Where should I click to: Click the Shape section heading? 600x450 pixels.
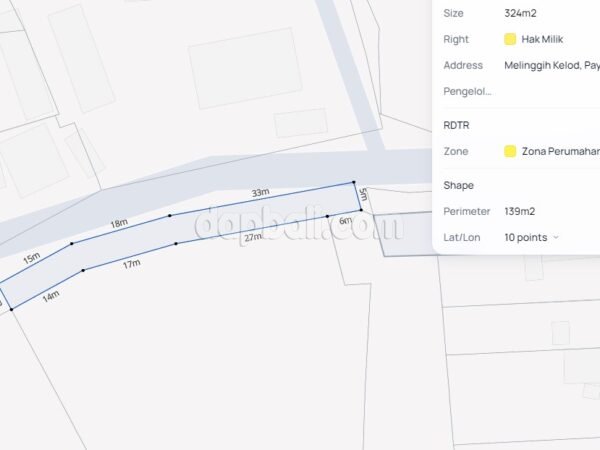[458, 185]
